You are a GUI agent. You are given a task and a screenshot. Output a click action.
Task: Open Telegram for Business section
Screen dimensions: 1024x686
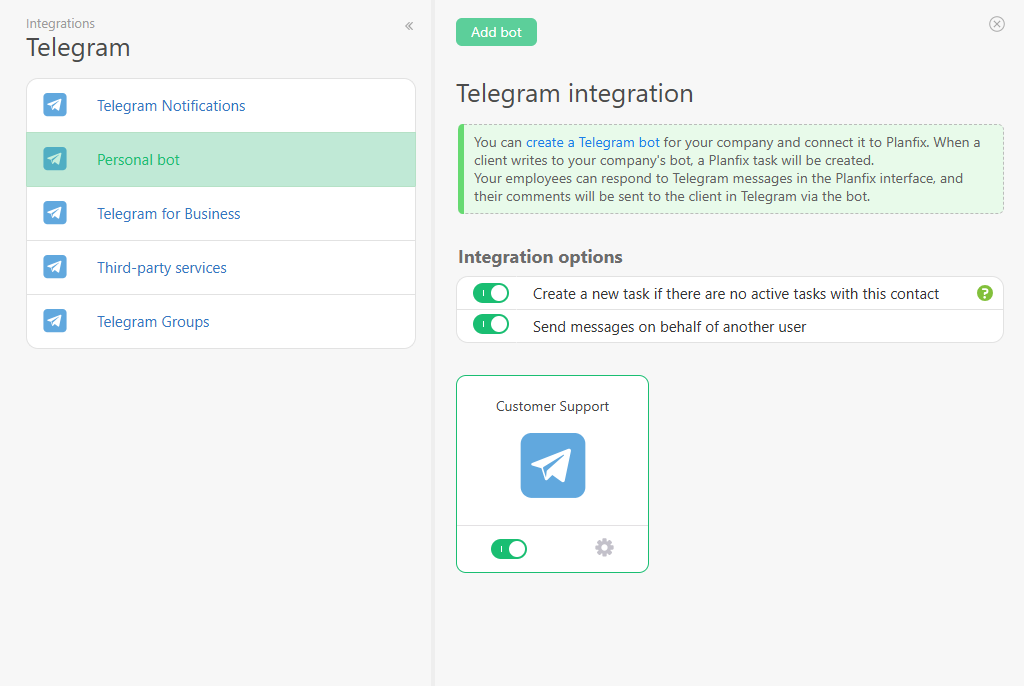point(221,214)
